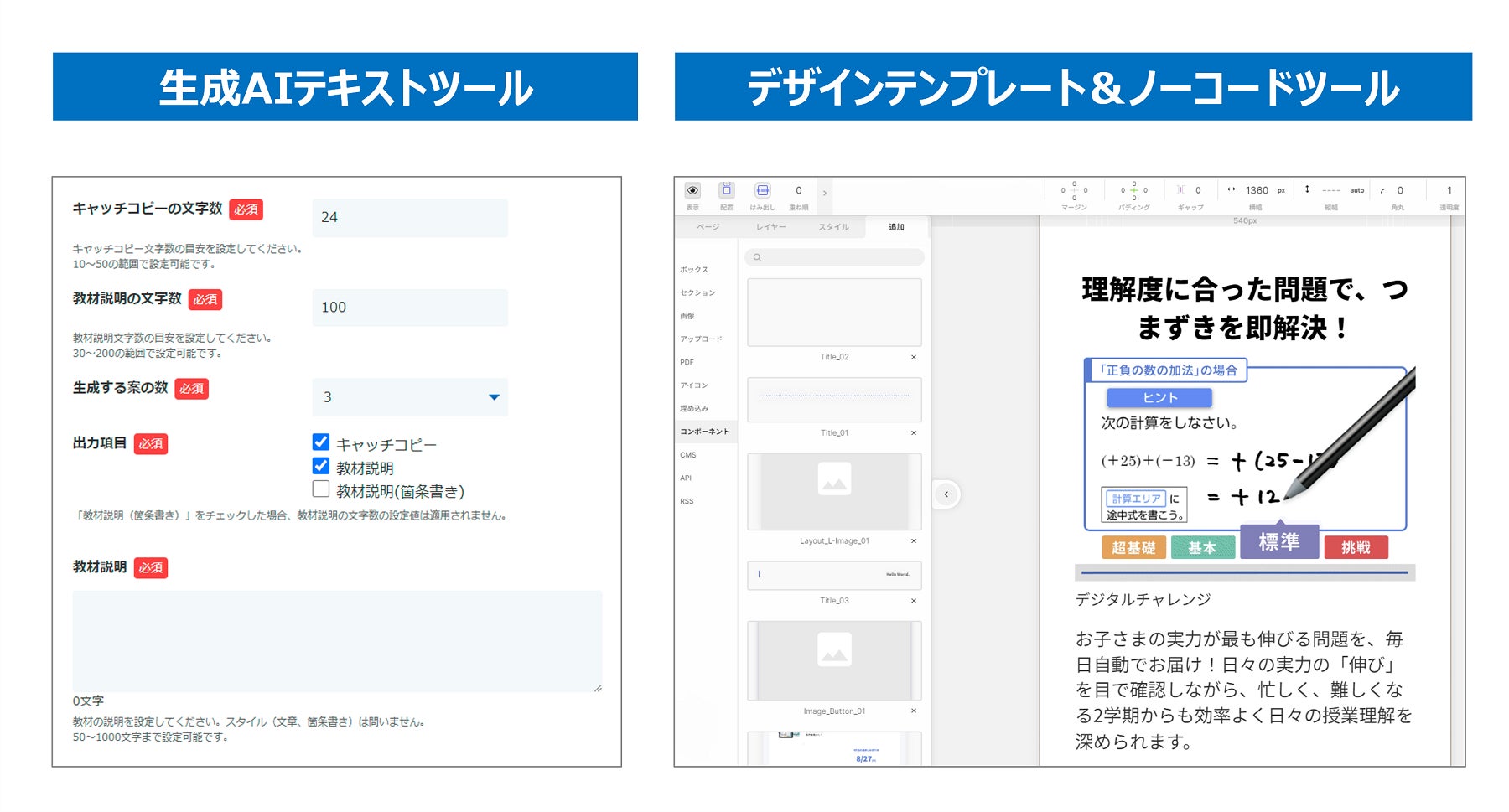Uncheck the キャッチコピー checkbox
This screenshot has height=812, width=1509.
pyautogui.click(x=320, y=442)
